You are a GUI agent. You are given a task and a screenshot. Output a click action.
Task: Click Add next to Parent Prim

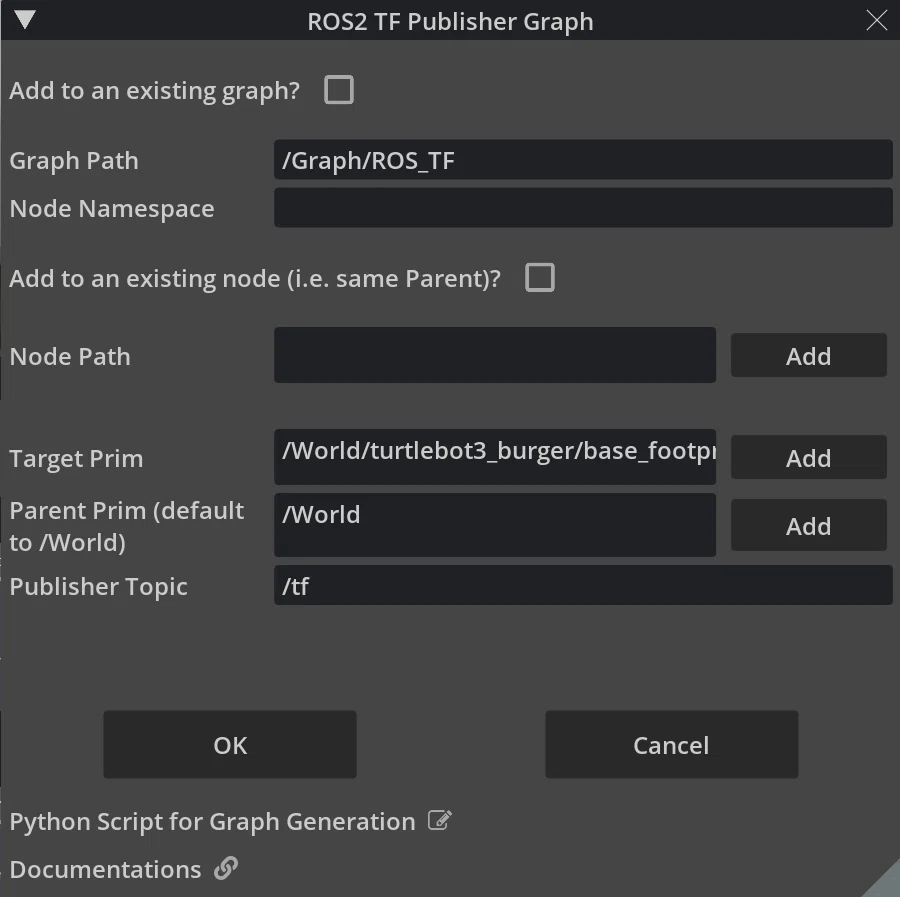pyautogui.click(x=808, y=525)
